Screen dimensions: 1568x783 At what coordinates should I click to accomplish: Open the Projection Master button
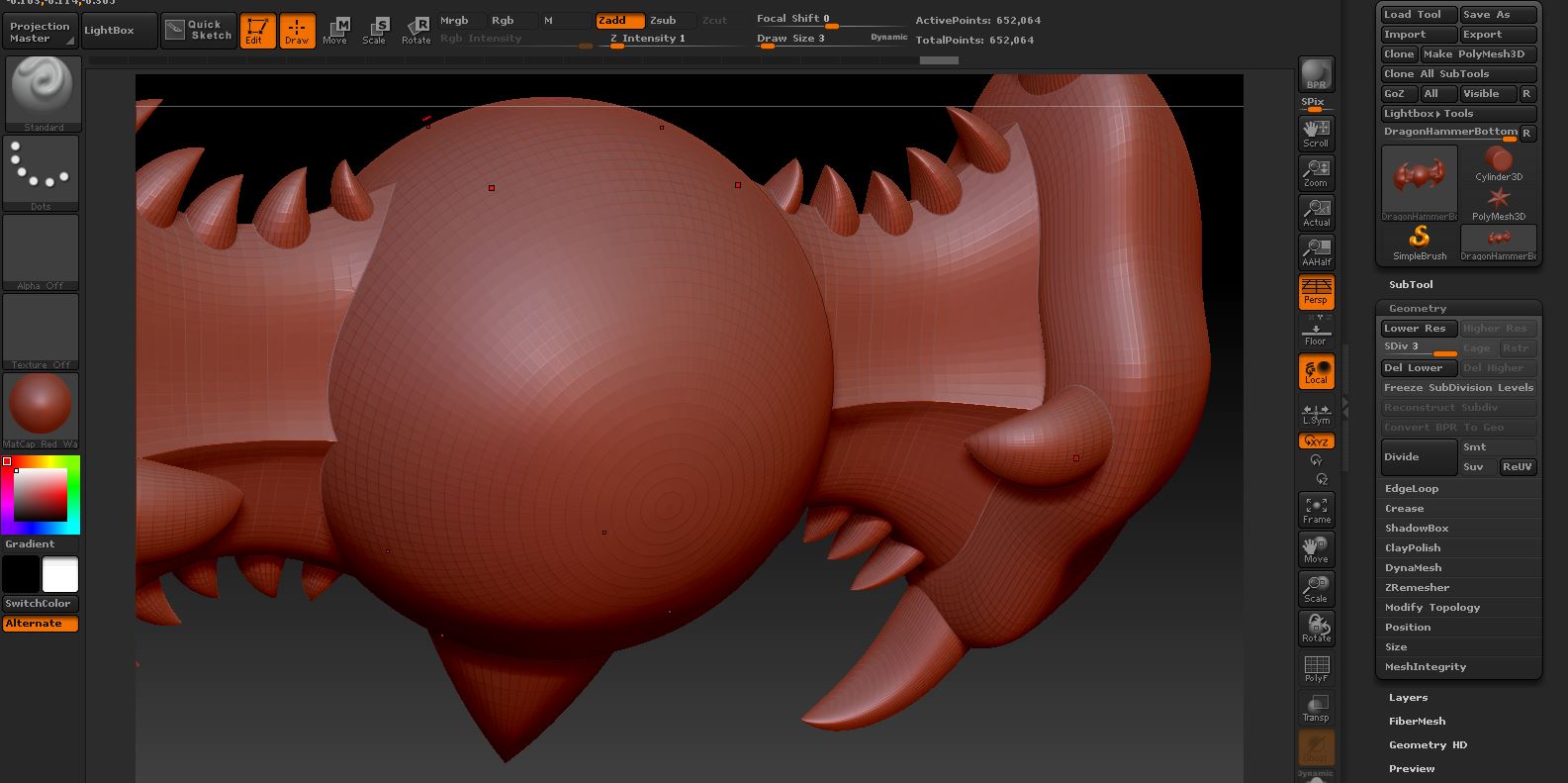(x=40, y=32)
